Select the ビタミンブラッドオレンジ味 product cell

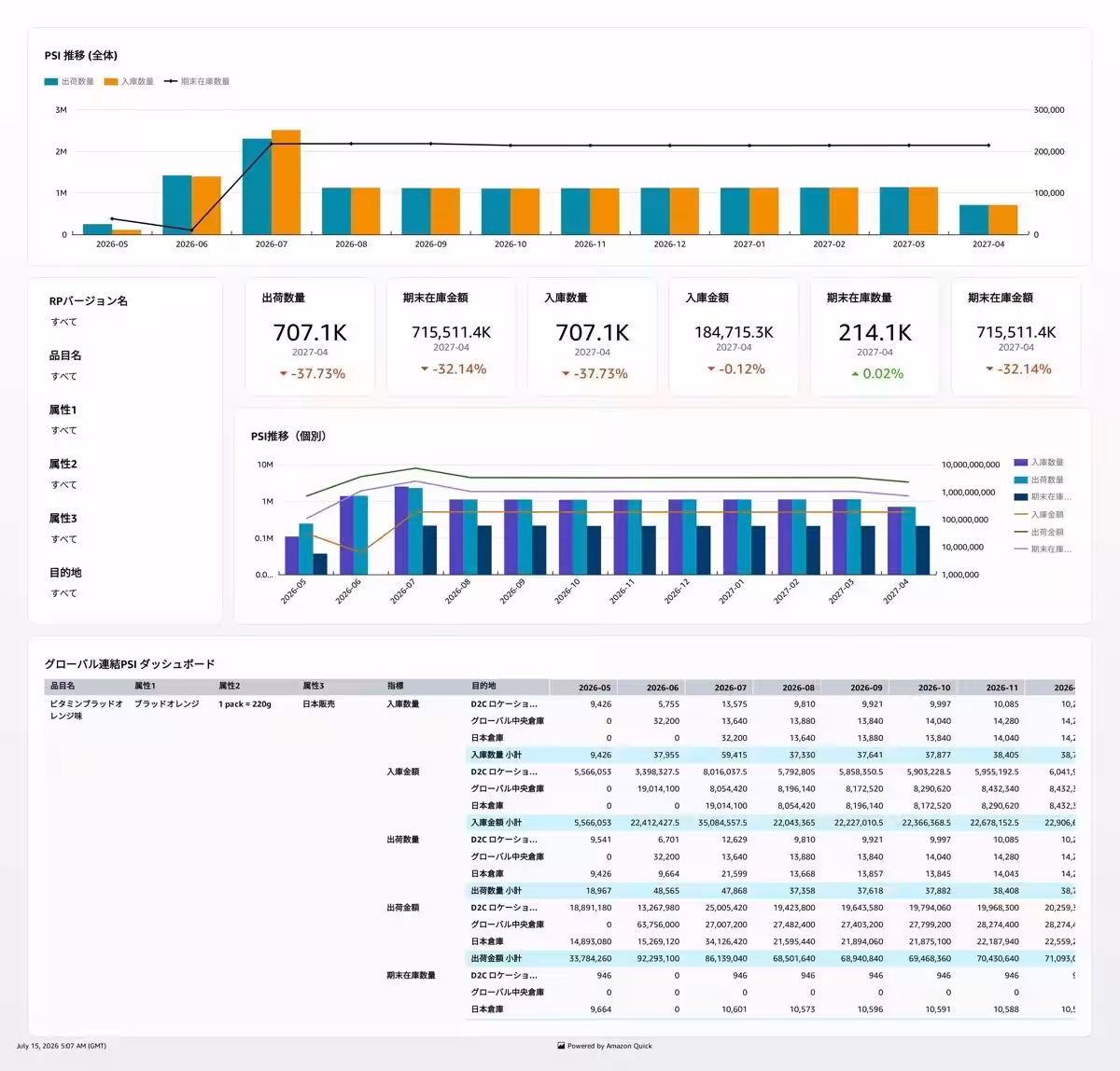[86, 710]
